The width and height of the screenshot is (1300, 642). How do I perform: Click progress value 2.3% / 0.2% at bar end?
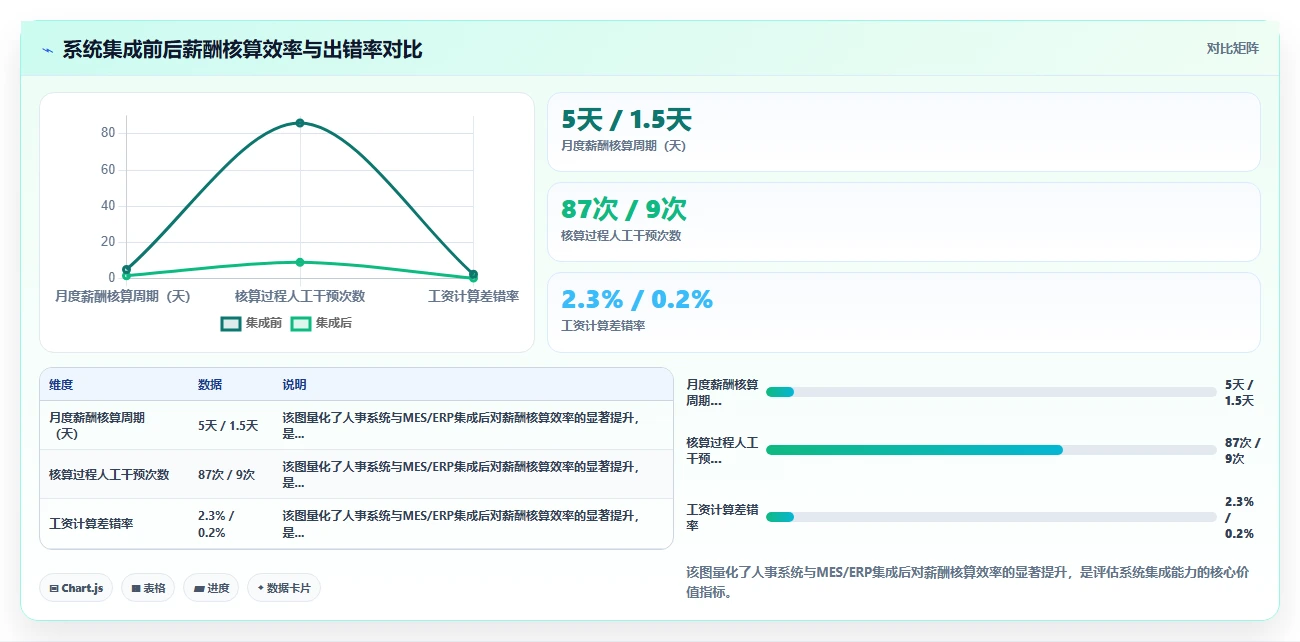click(1239, 517)
